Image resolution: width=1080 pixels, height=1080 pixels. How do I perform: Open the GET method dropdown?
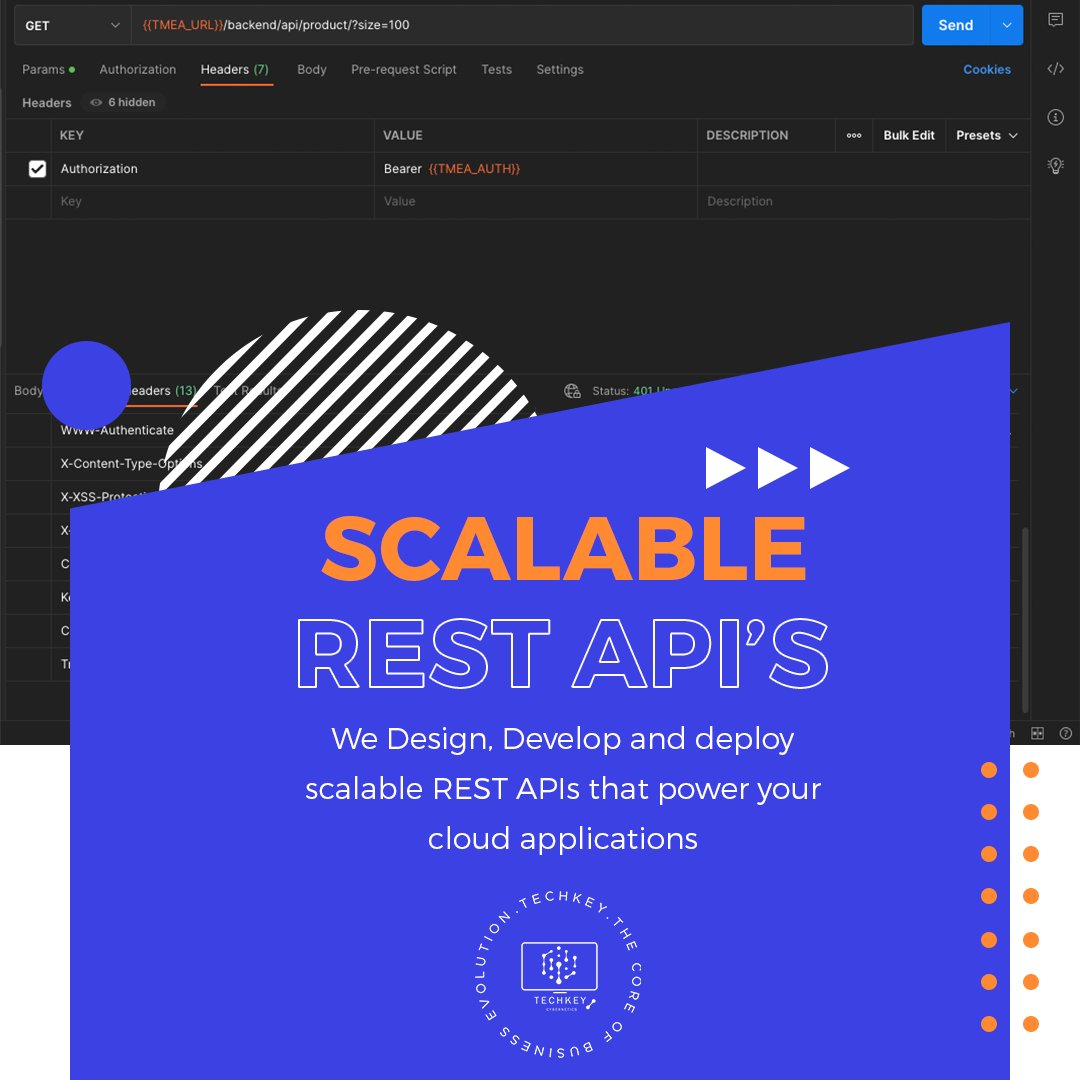click(x=72, y=25)
